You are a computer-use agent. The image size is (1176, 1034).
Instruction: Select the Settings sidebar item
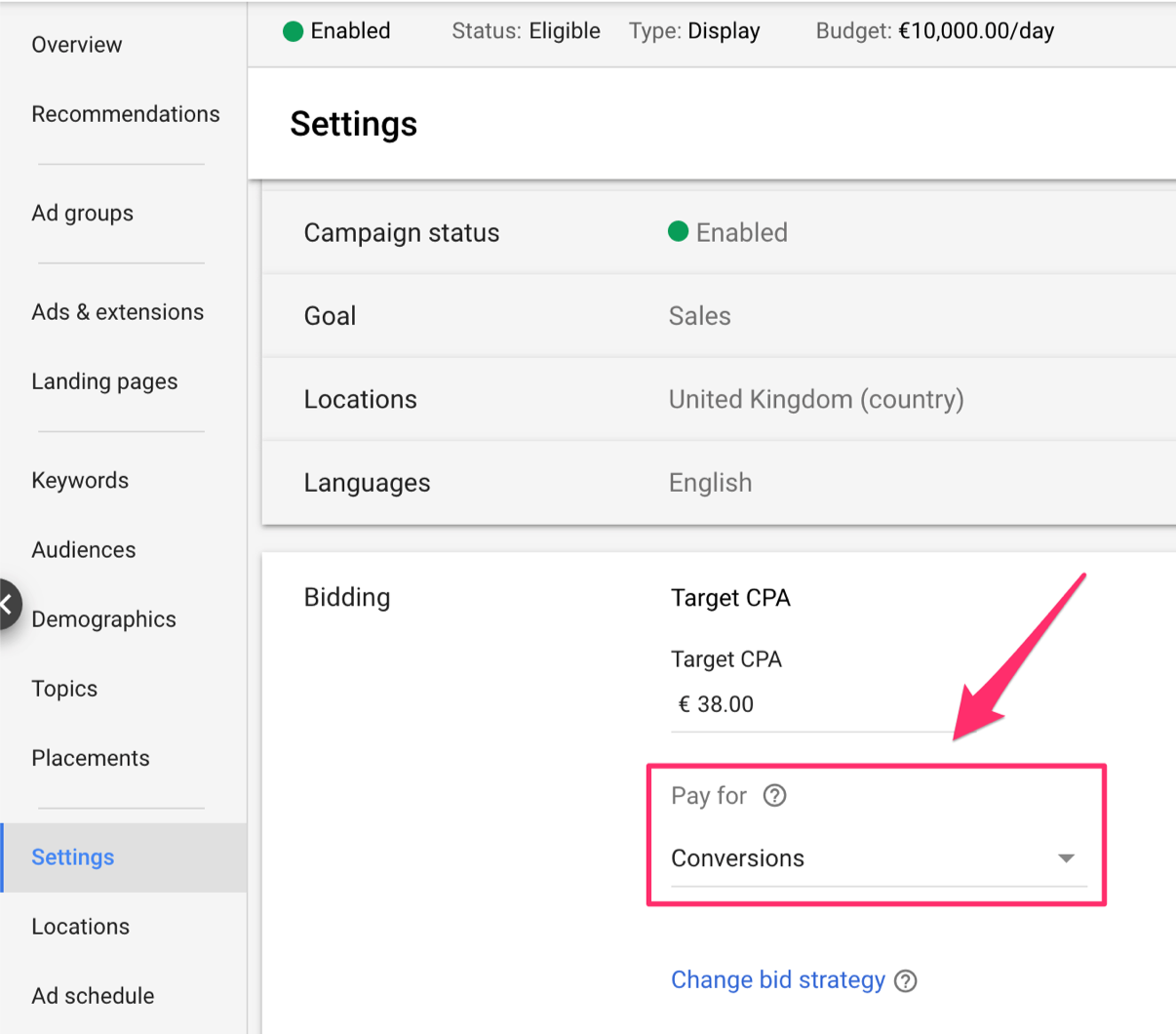(x=124, y=857)
